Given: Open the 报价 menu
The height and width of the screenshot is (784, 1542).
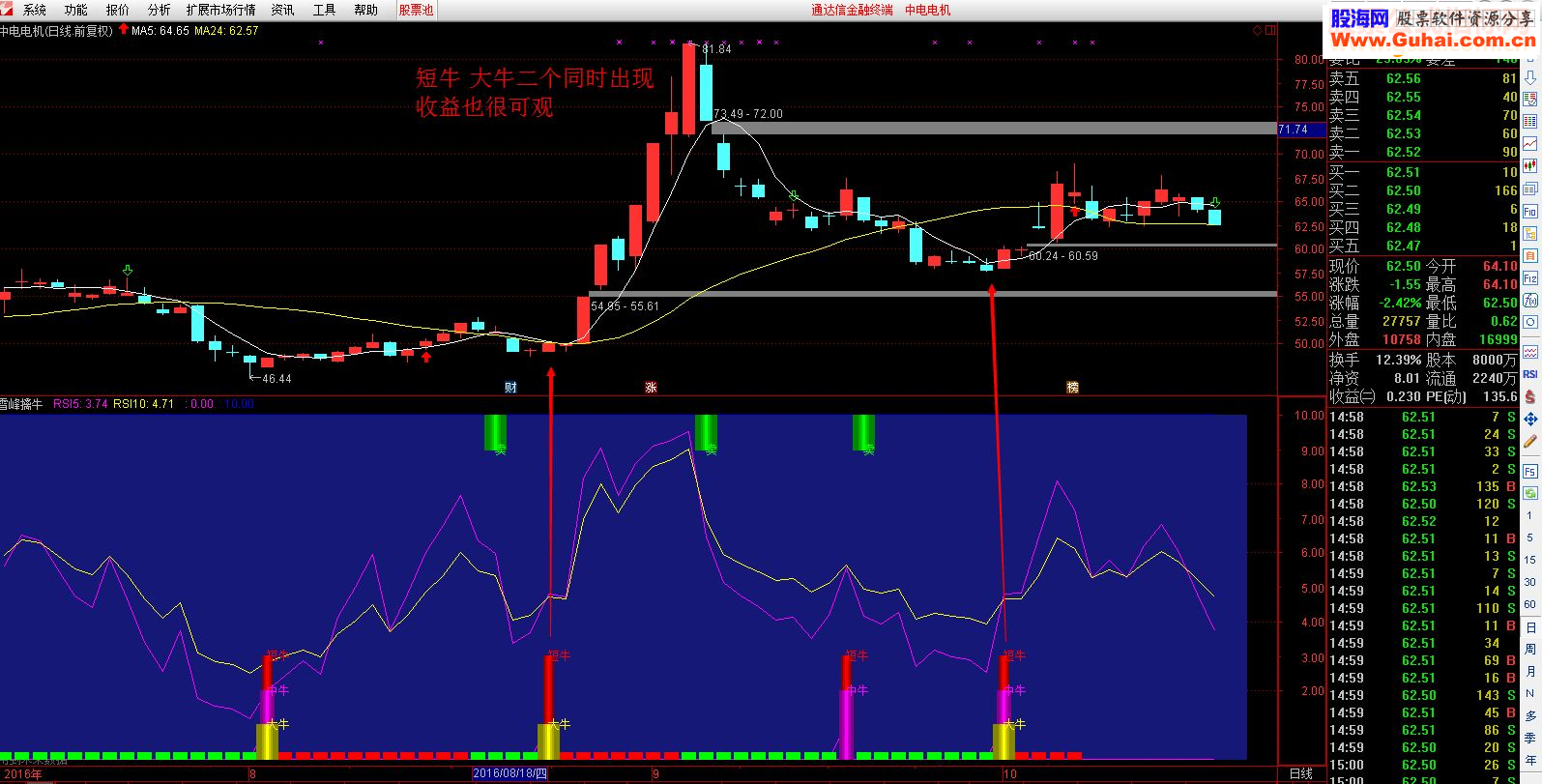Looking at the screenshot, I should point(117,10).
